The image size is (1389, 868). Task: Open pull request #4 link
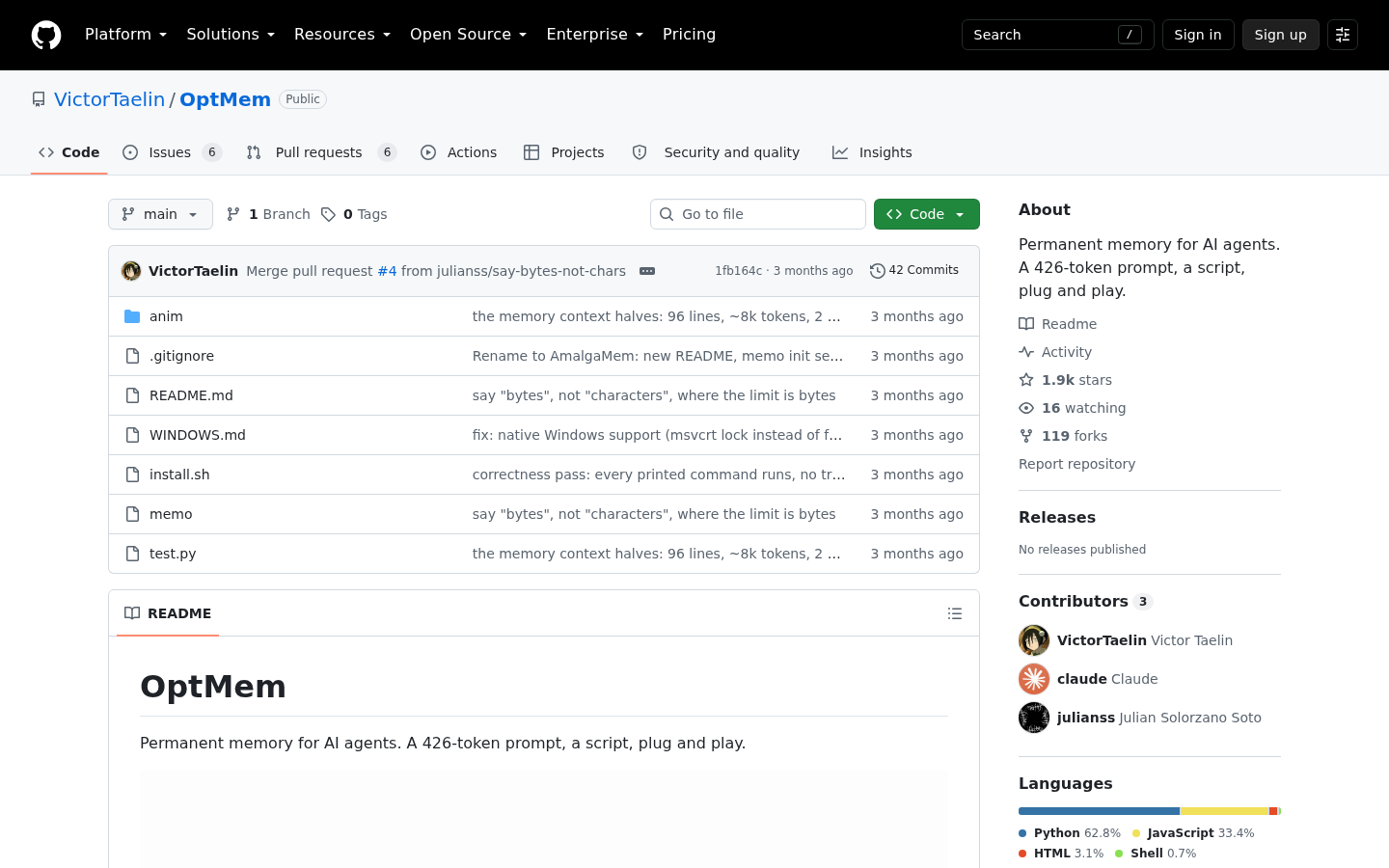(x=387, y=271)
